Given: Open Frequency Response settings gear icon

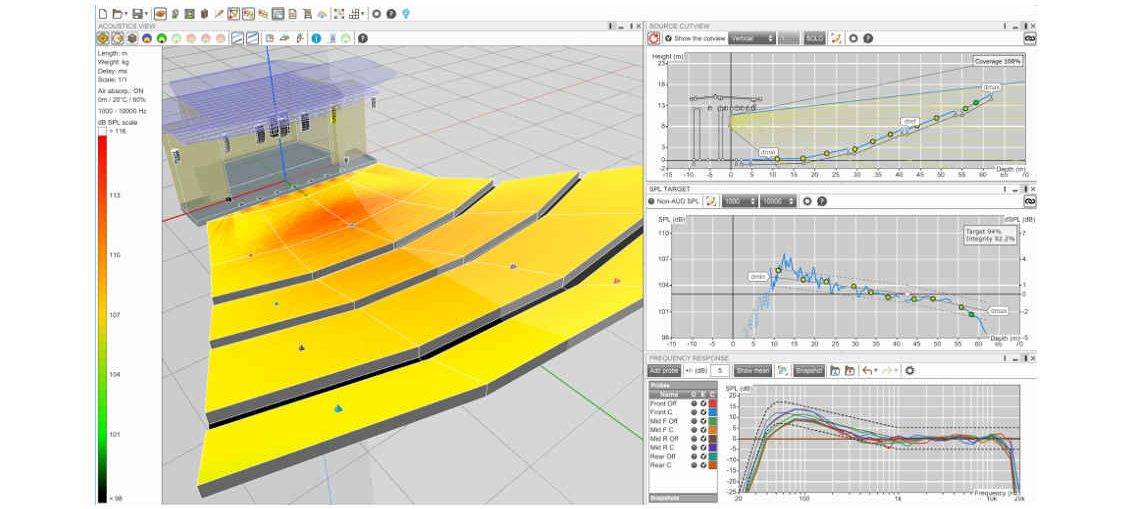Looking at the screenshot, I should click(x=910, y=370).
